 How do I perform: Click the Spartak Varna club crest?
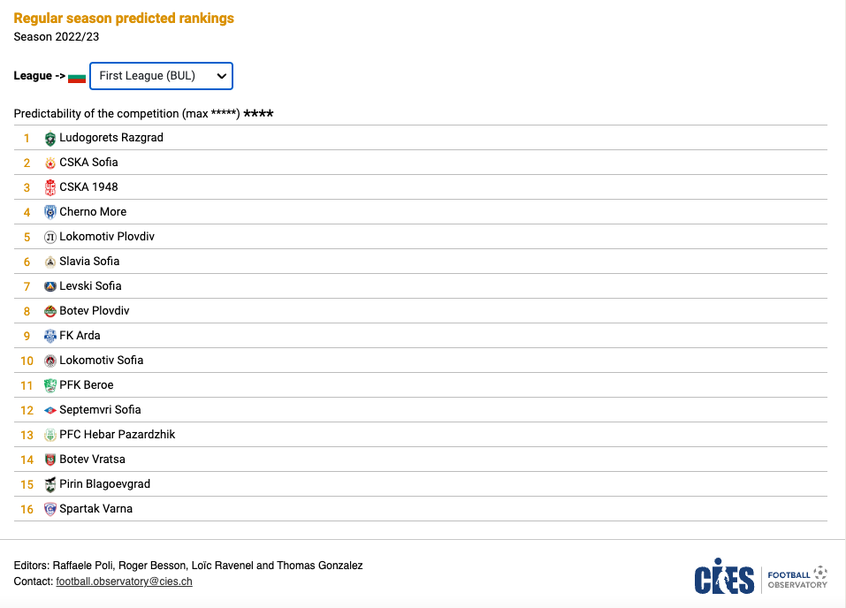50,509
